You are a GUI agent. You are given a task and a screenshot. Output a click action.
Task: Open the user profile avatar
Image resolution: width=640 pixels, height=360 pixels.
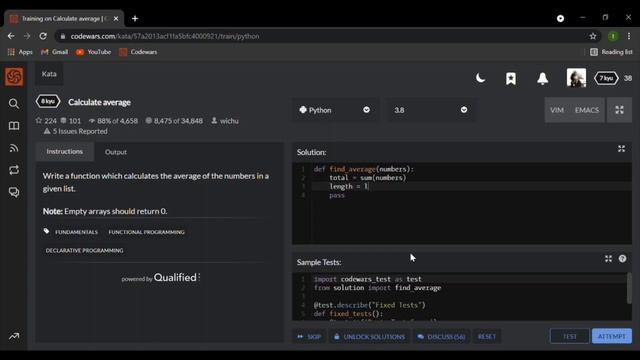[x=576, y=78]
